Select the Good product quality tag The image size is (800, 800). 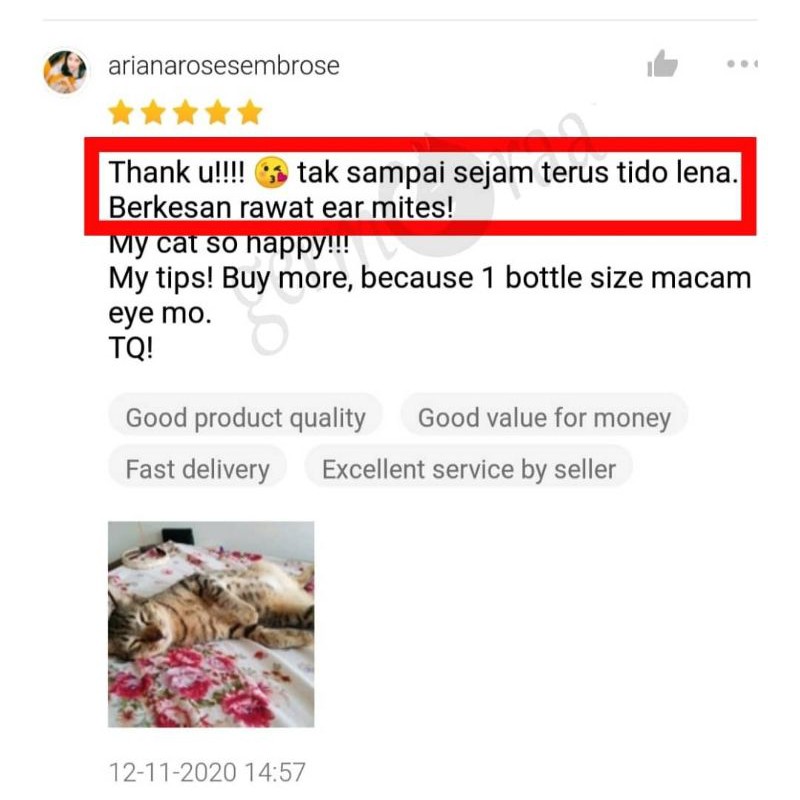(245, 418)
